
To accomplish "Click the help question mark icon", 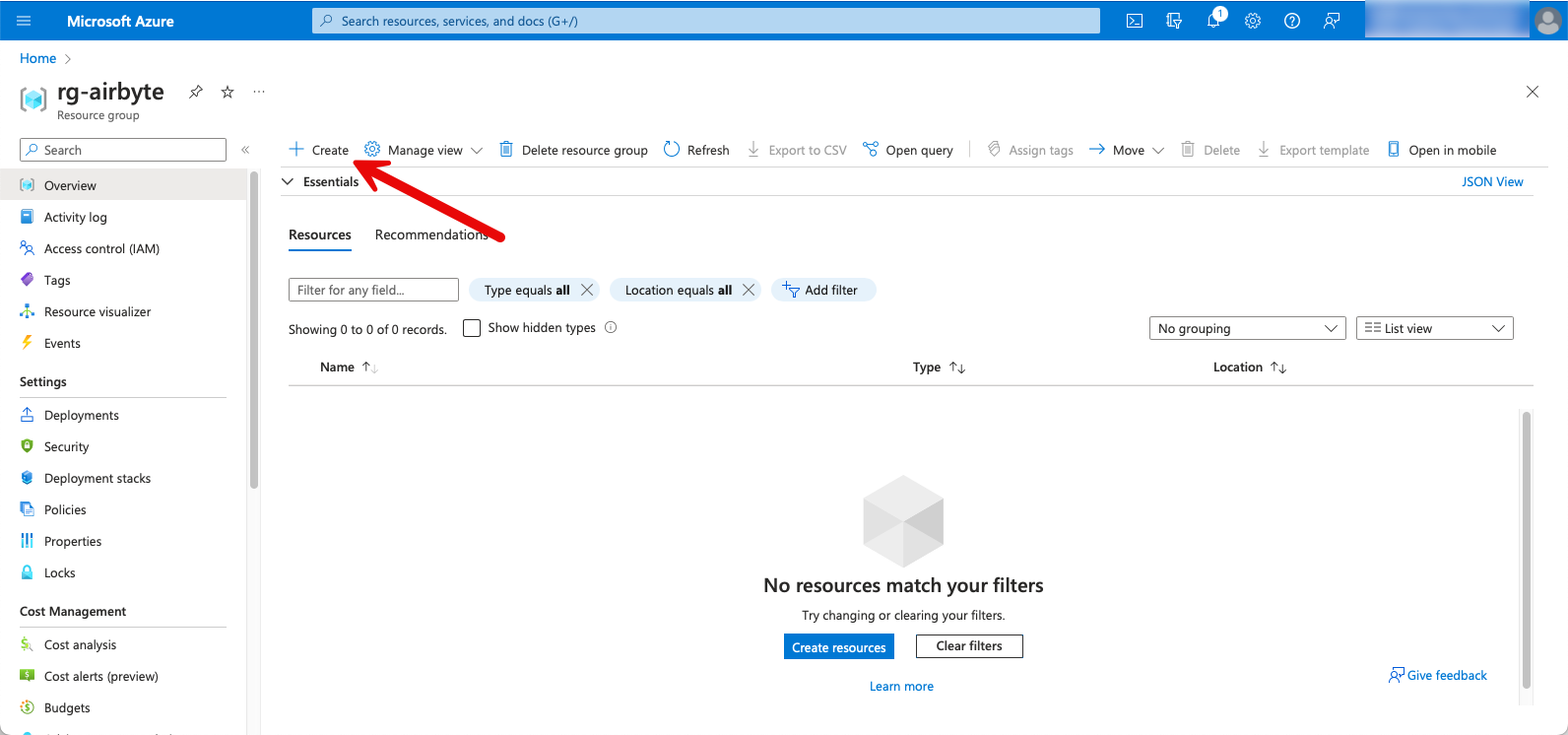I will coord(1292,21).
